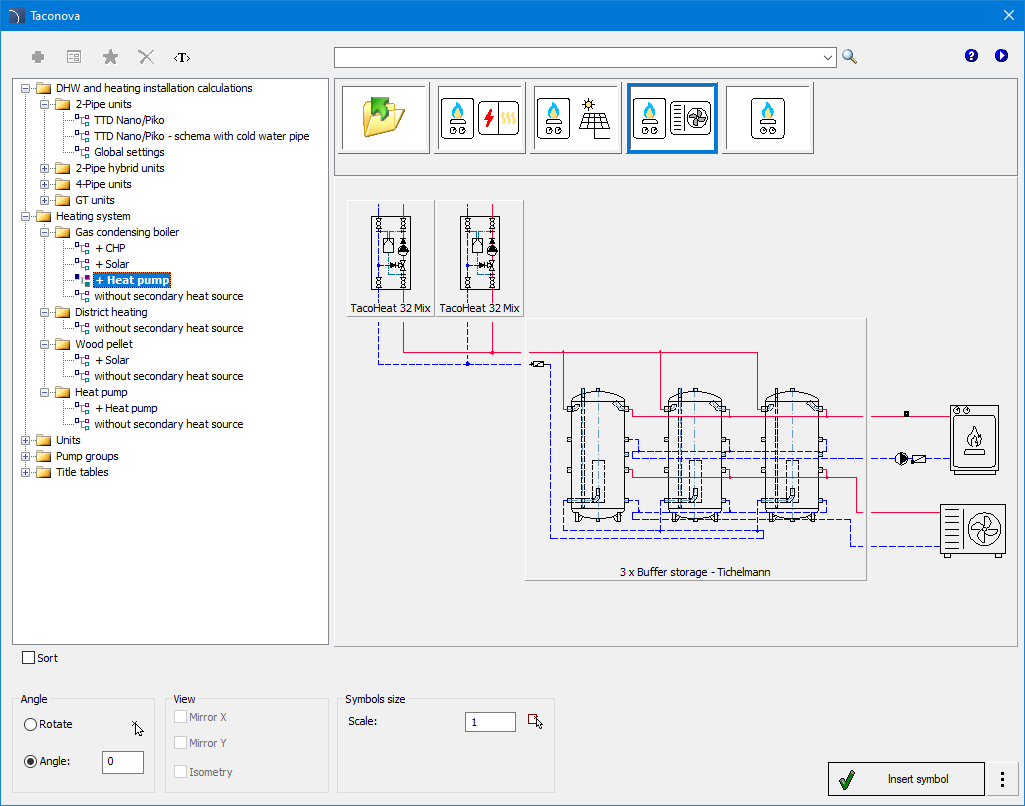Click the folder-up navigation icon
The width and height of the screenshot is (1025, 806).
pyautogui.click(x=384, y=118)
